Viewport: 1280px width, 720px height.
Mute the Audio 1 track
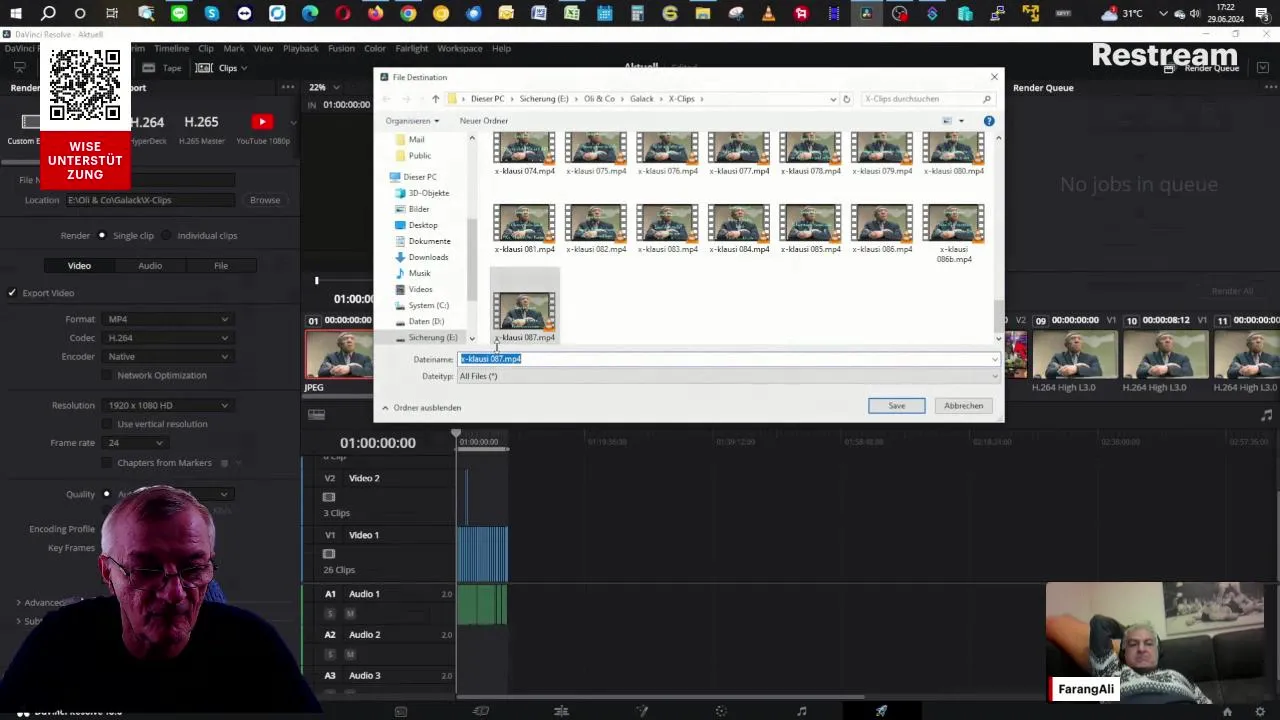350,613
